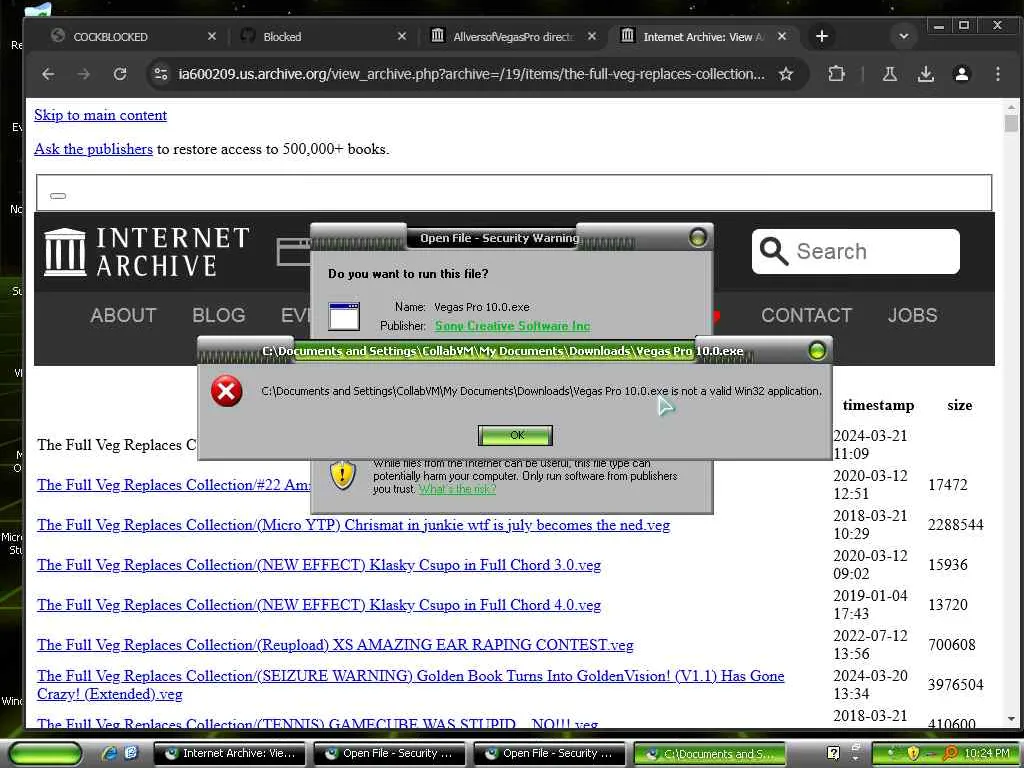Click the application file icon beside Name
Image resolution: width=1024 pixels, height=768 pixels.
[x=344, y=317]
